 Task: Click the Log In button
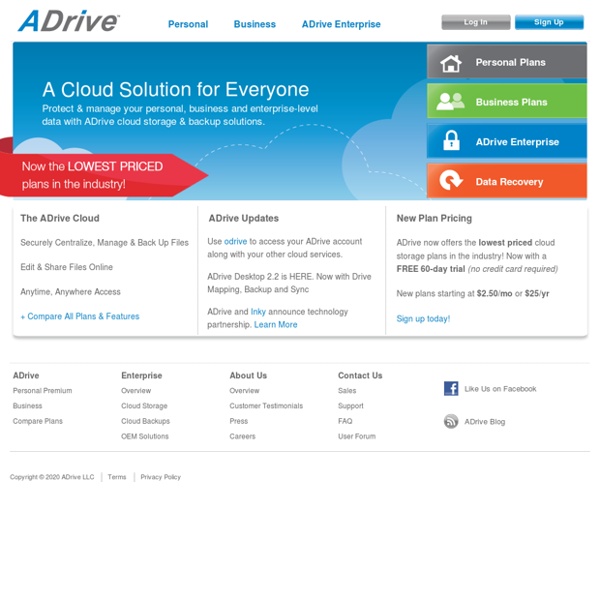476,22
